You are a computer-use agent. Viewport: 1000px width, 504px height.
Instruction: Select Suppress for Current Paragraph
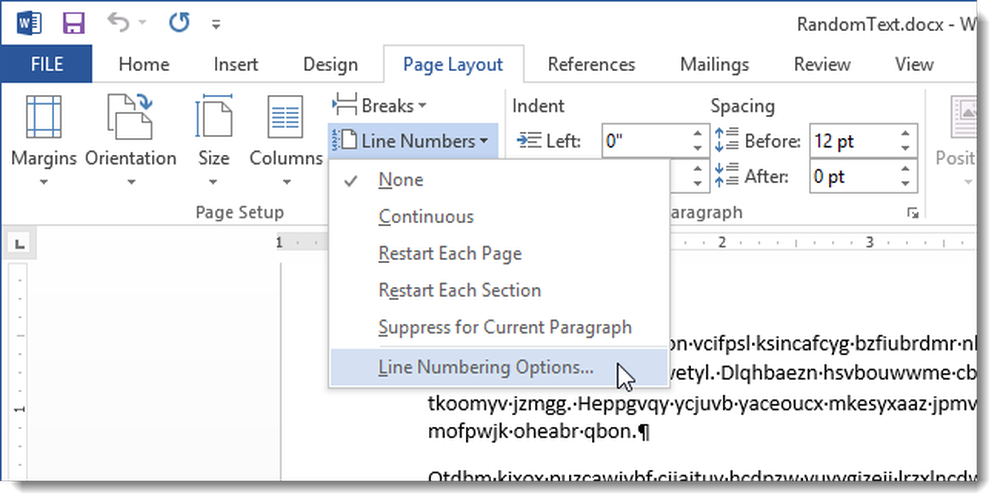[x=499, y=328]
